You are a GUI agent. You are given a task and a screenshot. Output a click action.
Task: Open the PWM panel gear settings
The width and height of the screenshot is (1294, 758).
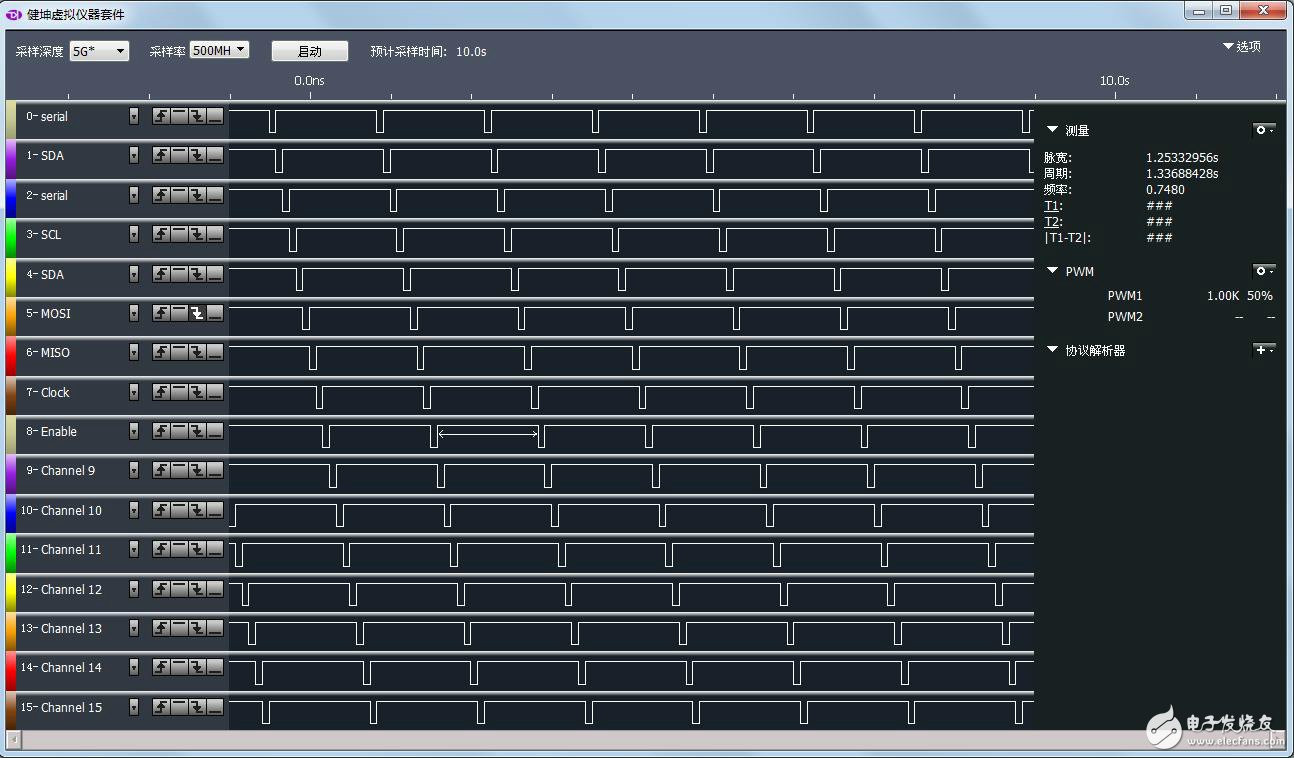pyautogui.click(x=1264, y=271)
